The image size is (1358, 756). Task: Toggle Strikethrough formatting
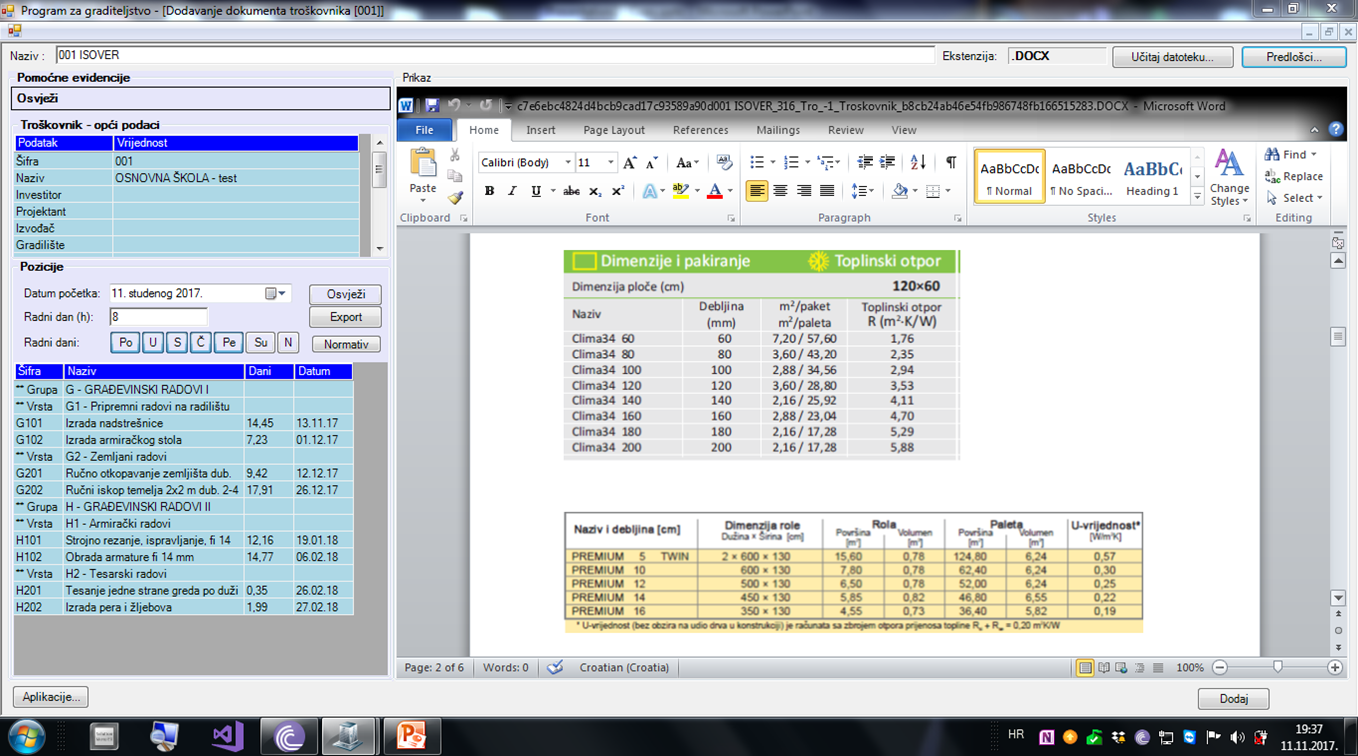(x=571, y=191)
